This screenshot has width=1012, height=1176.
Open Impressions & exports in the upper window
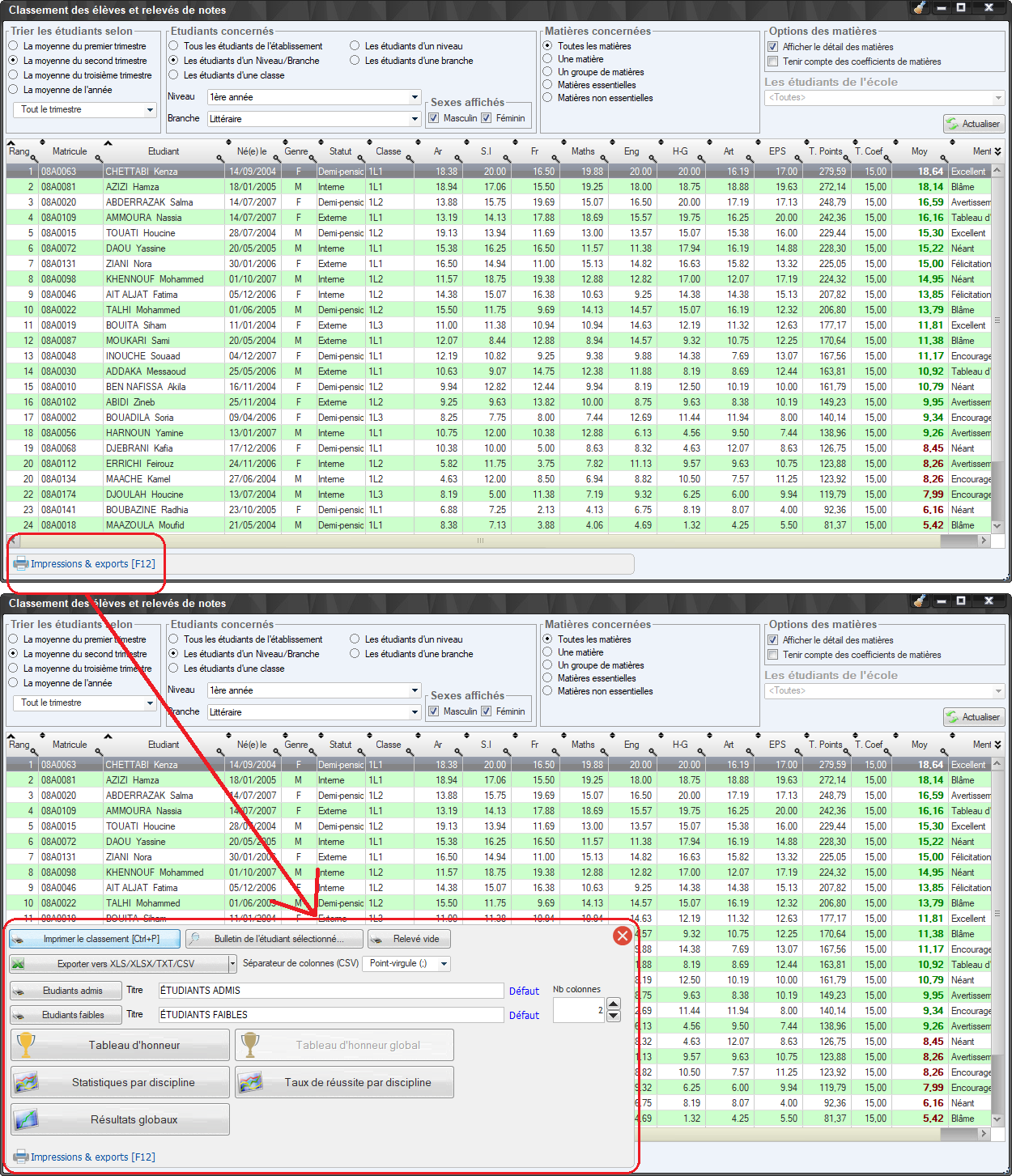click(85, 564)
